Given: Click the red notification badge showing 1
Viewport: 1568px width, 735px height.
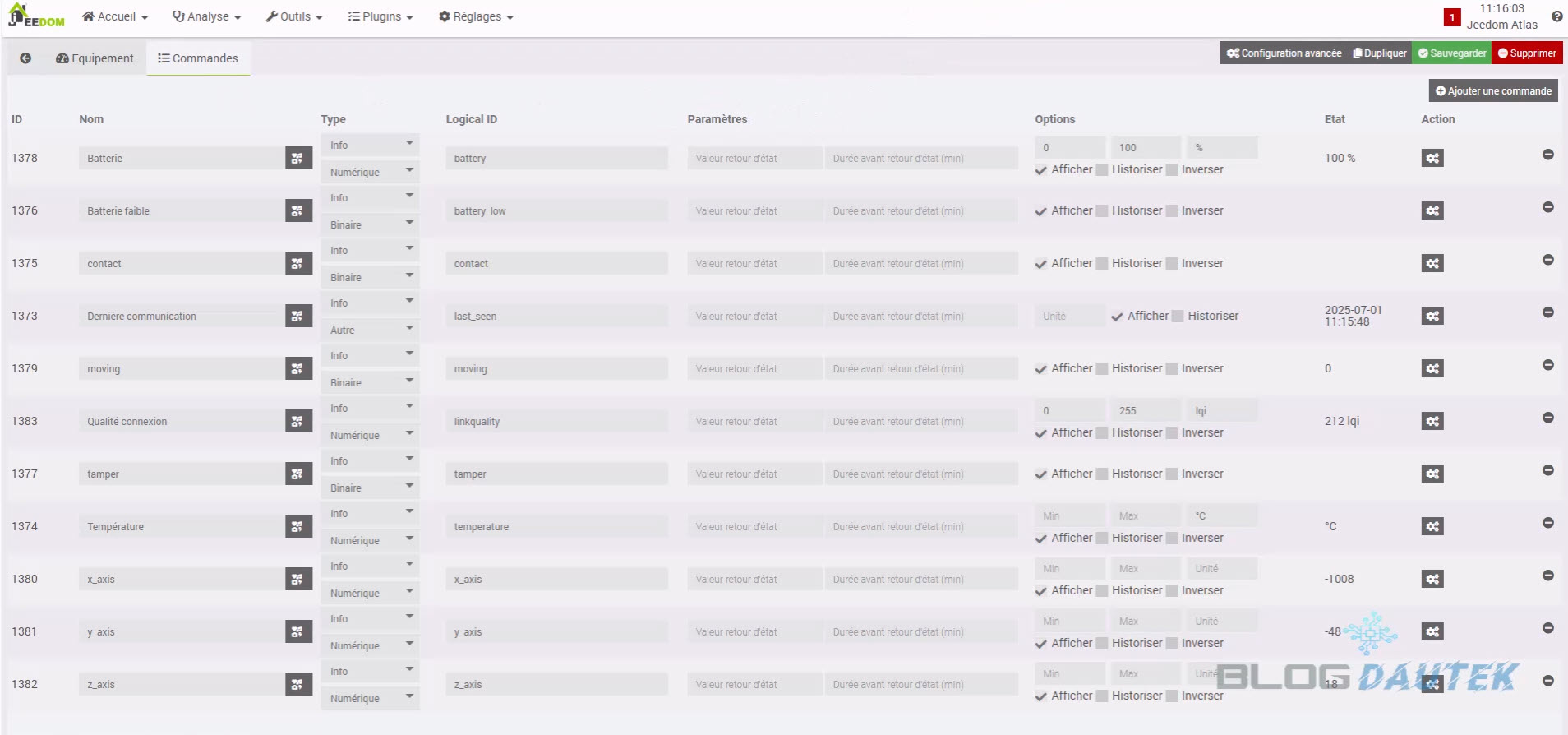Looking at the screenshot, I should (1451, 17).
